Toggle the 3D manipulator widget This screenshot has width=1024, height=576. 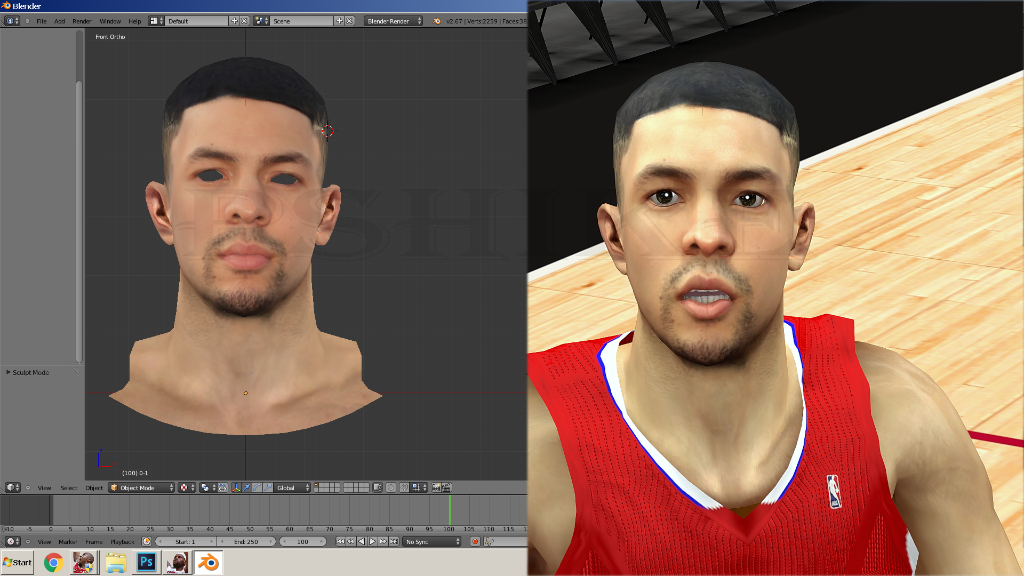point(236,487)
